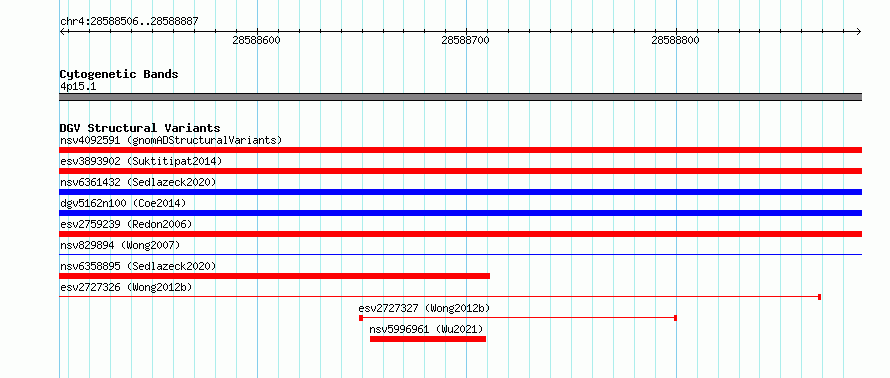Click the 28588700 ruler position label

coord(465,40)
